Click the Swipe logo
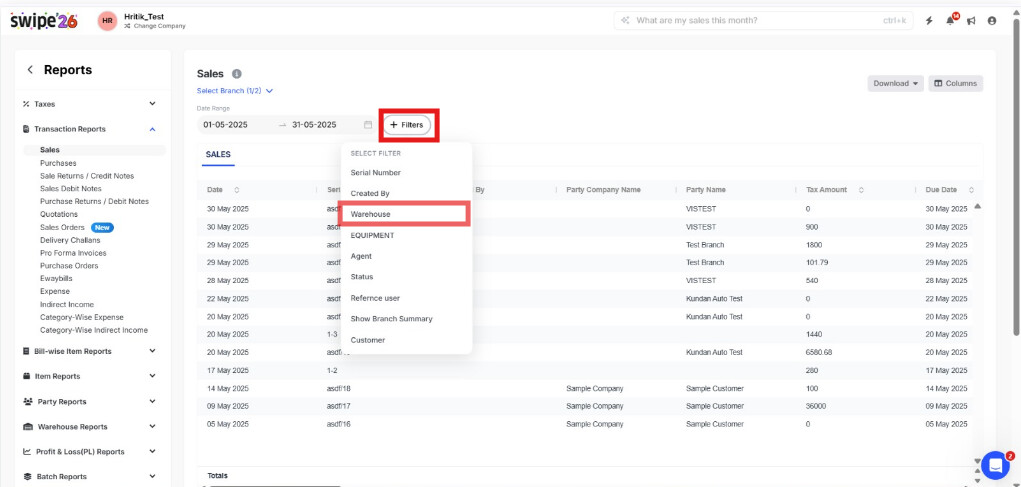Viewport: 1021px width, 487px height. point(44,21)
